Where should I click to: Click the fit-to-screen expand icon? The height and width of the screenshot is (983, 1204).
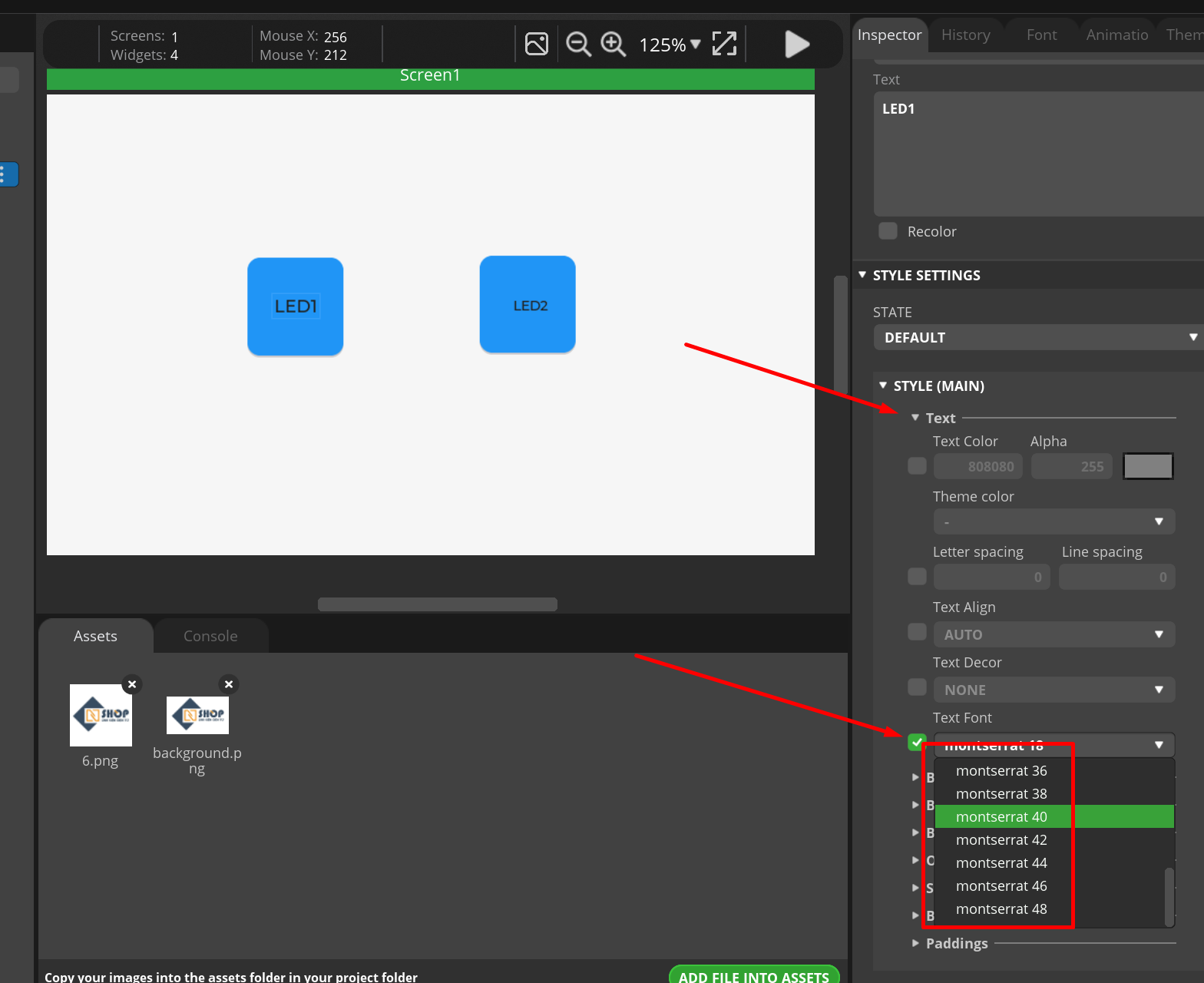pos(724,44)
